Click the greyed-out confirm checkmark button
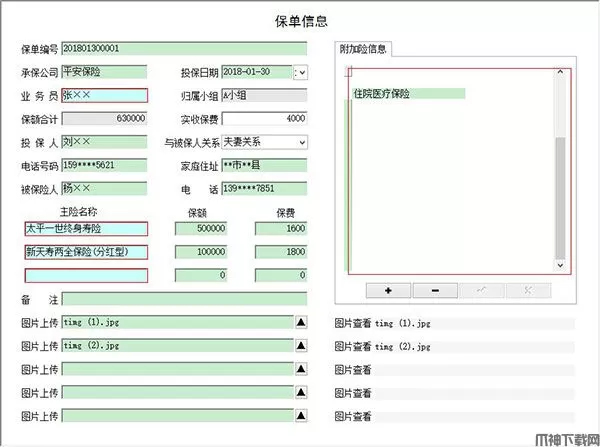Screen dimensions: 600x447 pyautogui.click(x=482, y=290)
